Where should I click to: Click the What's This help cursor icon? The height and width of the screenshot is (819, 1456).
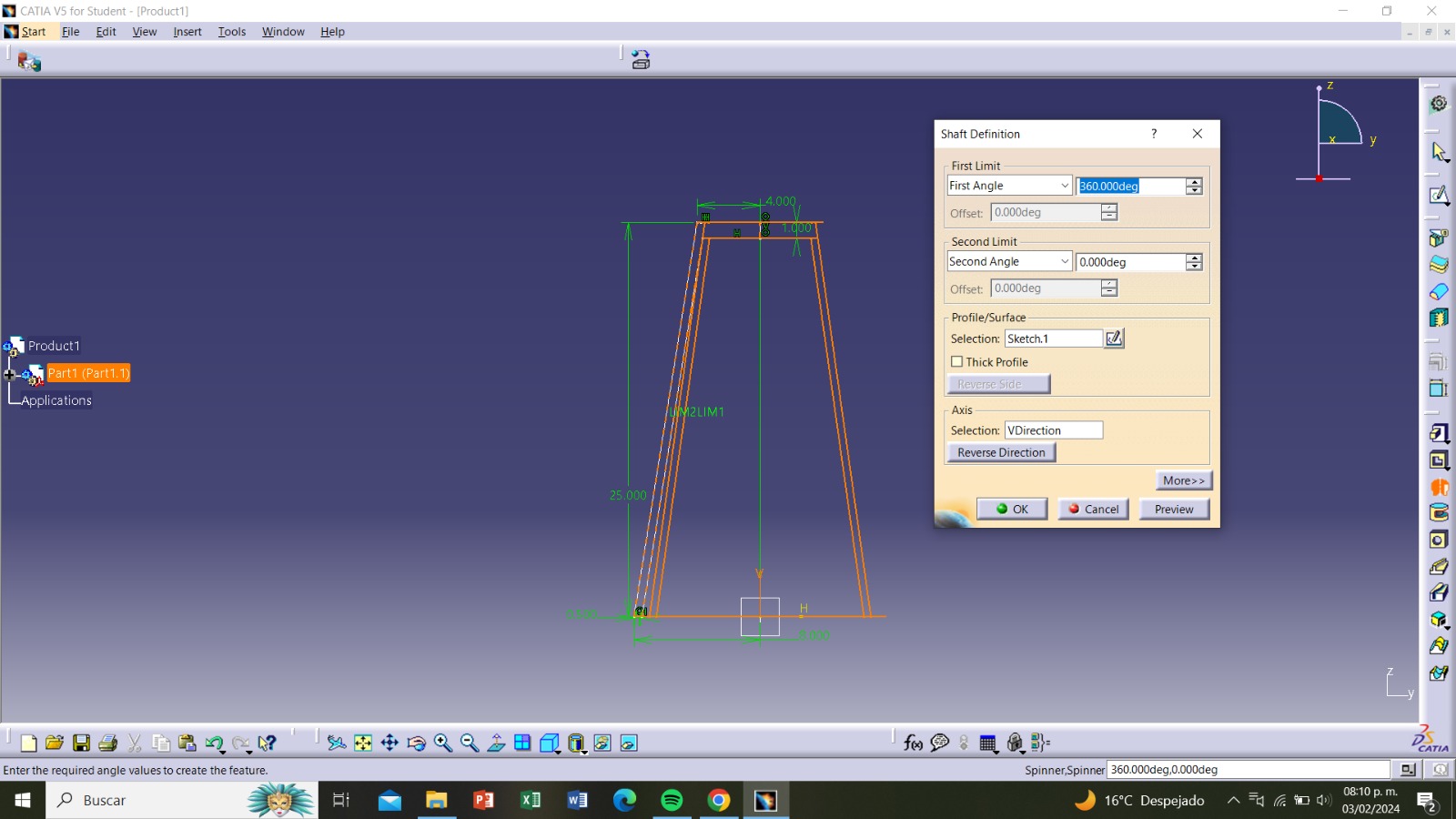coord(267,743)
